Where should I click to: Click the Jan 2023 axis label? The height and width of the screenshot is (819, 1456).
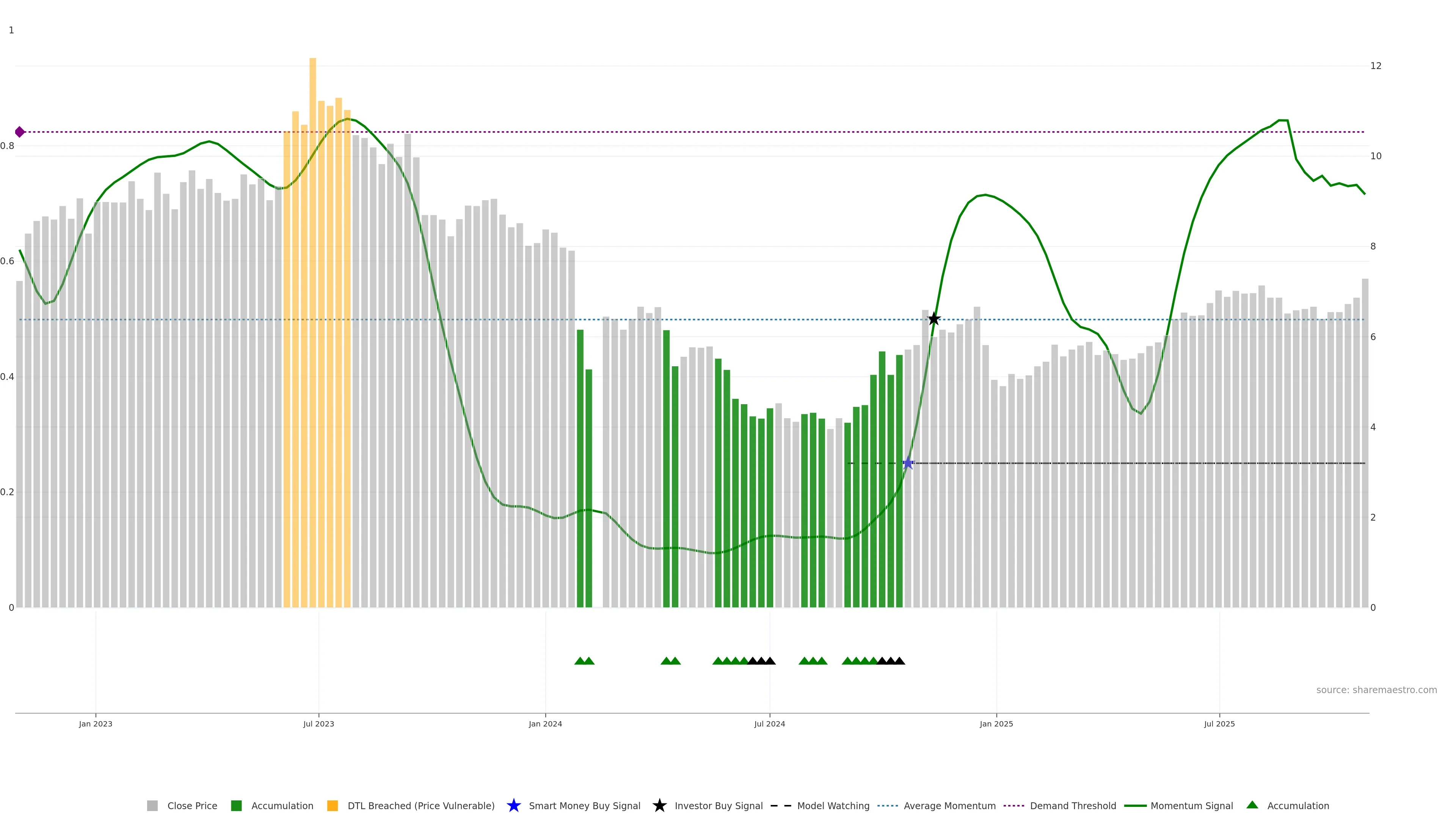pyautogui.click(x=96, y=724)
